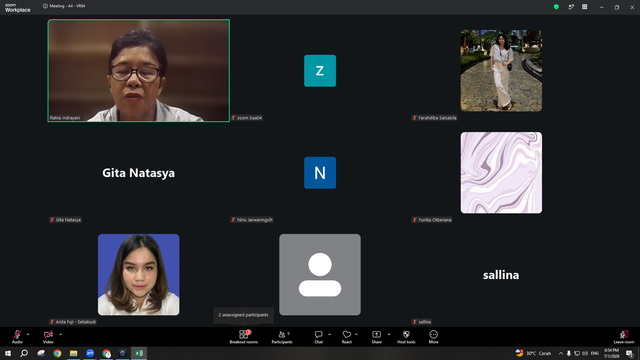The width and height of the screenshot is (640, 360).
Task: Open File Explorer from the taskbar
Action: click(73, 353)
